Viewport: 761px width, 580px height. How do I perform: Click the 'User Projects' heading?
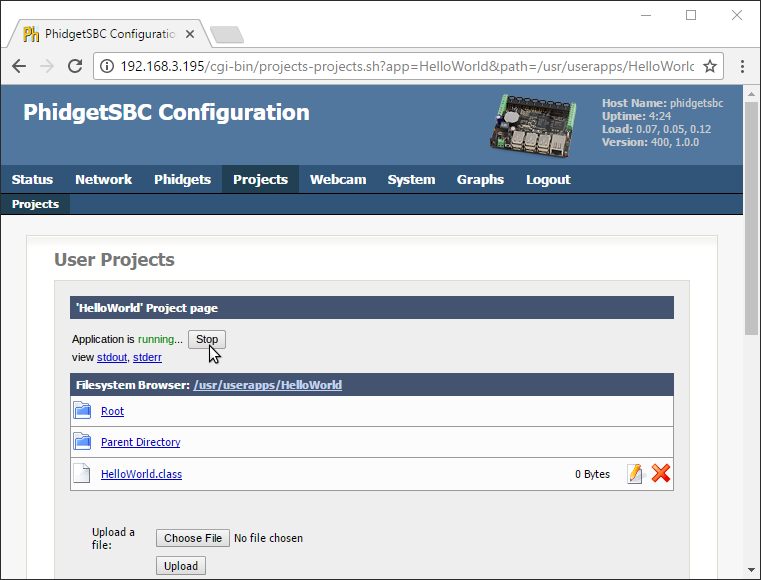click(114, 260)
